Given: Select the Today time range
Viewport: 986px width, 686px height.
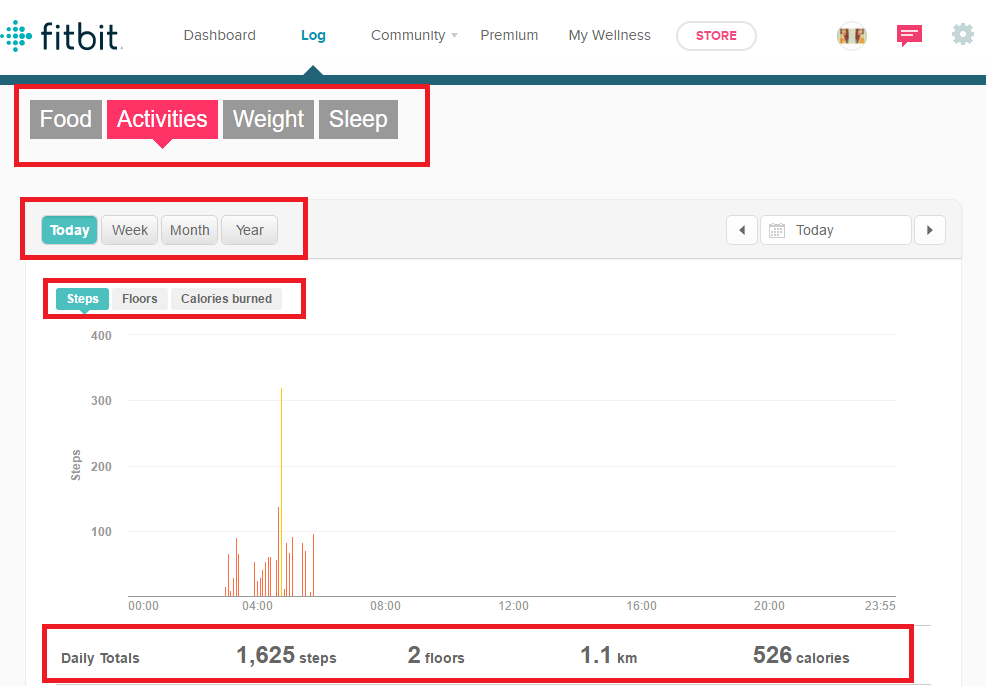Looking at the screenshot, I should click(x=70, y=230).
